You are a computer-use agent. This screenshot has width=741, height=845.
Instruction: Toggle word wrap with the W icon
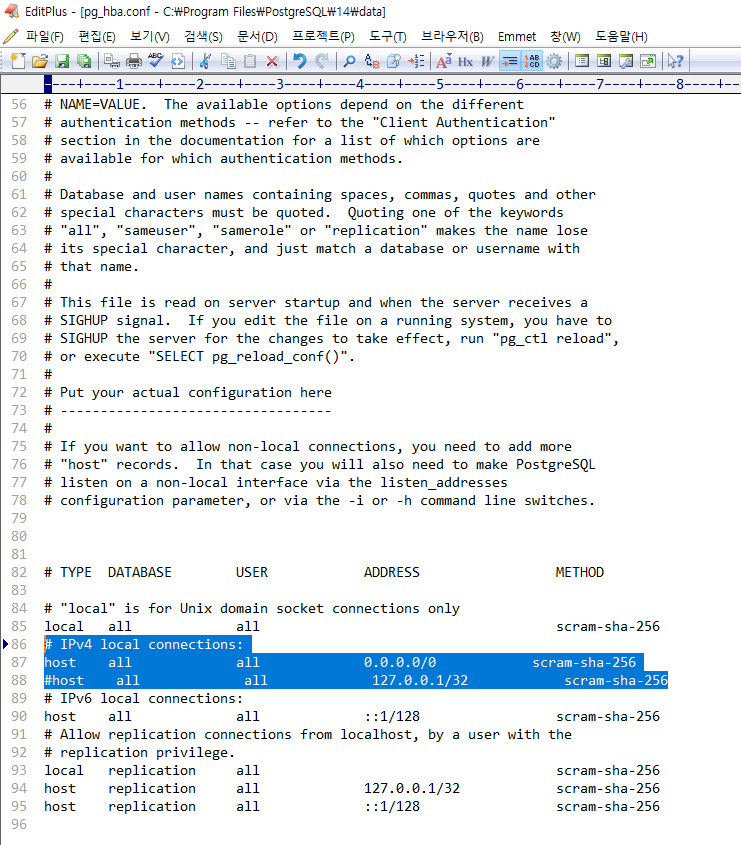[487, 61]
